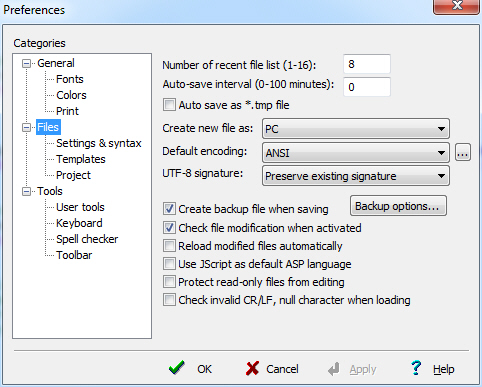Viewport: 482px width, 387px height.
Task: Enable Check invalid CR/LF, null character option
Action: (x=169, y=300)
